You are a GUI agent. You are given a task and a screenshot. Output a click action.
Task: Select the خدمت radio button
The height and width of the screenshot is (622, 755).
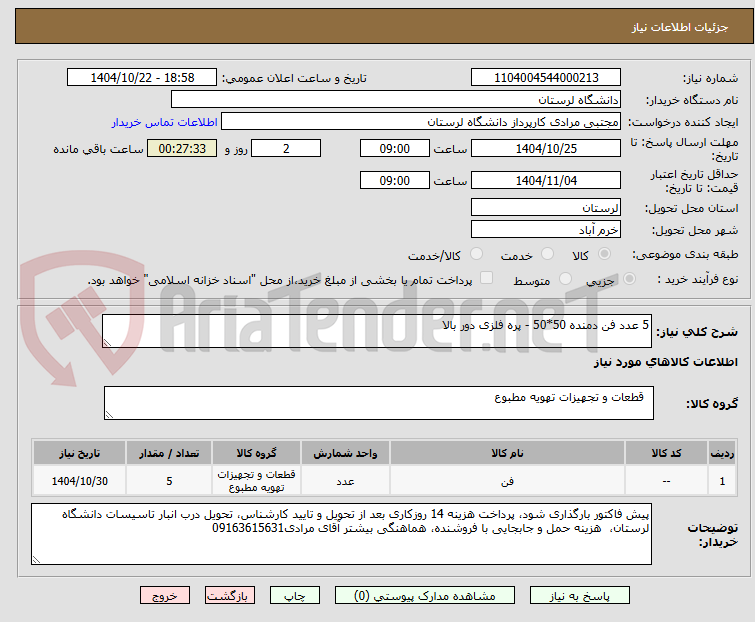(x=547, y=254)
